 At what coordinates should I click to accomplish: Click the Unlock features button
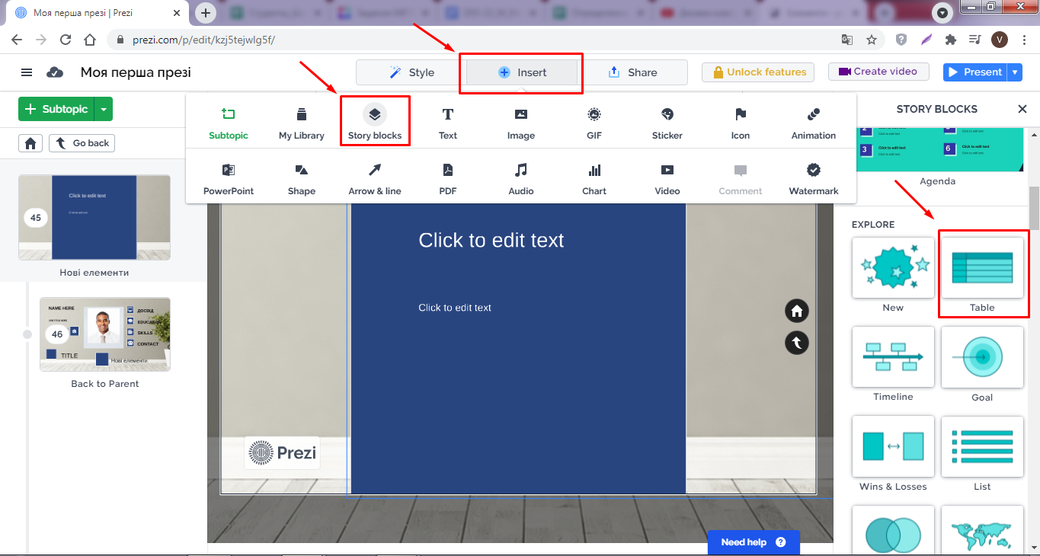click(759, 72)
